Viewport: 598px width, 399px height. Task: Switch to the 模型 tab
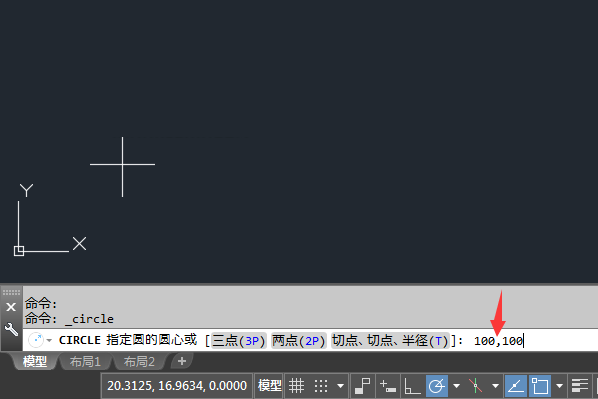coord(35,361)
